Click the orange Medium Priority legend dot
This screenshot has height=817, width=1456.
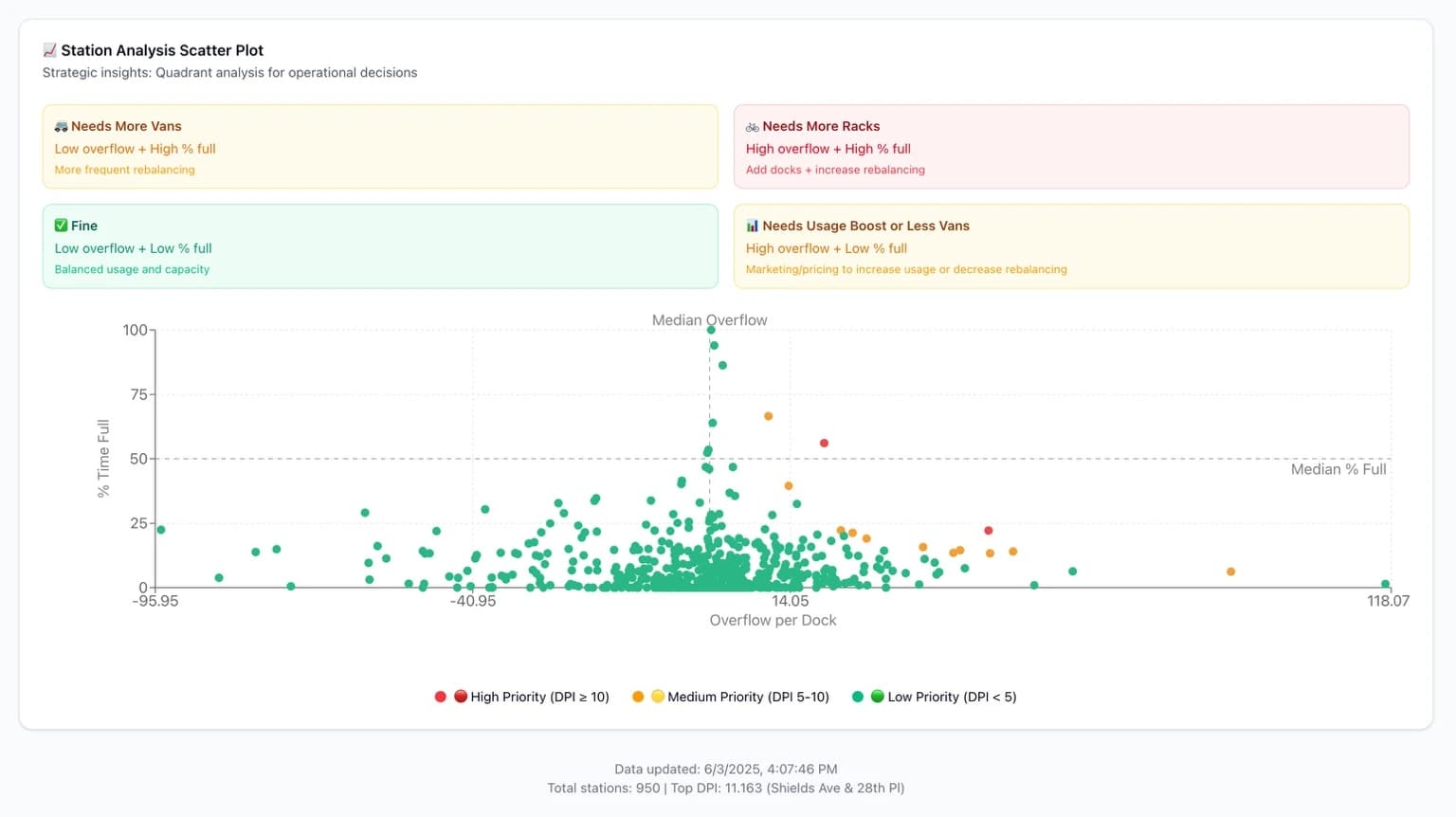pyautogui.click(x=638, y=697)
